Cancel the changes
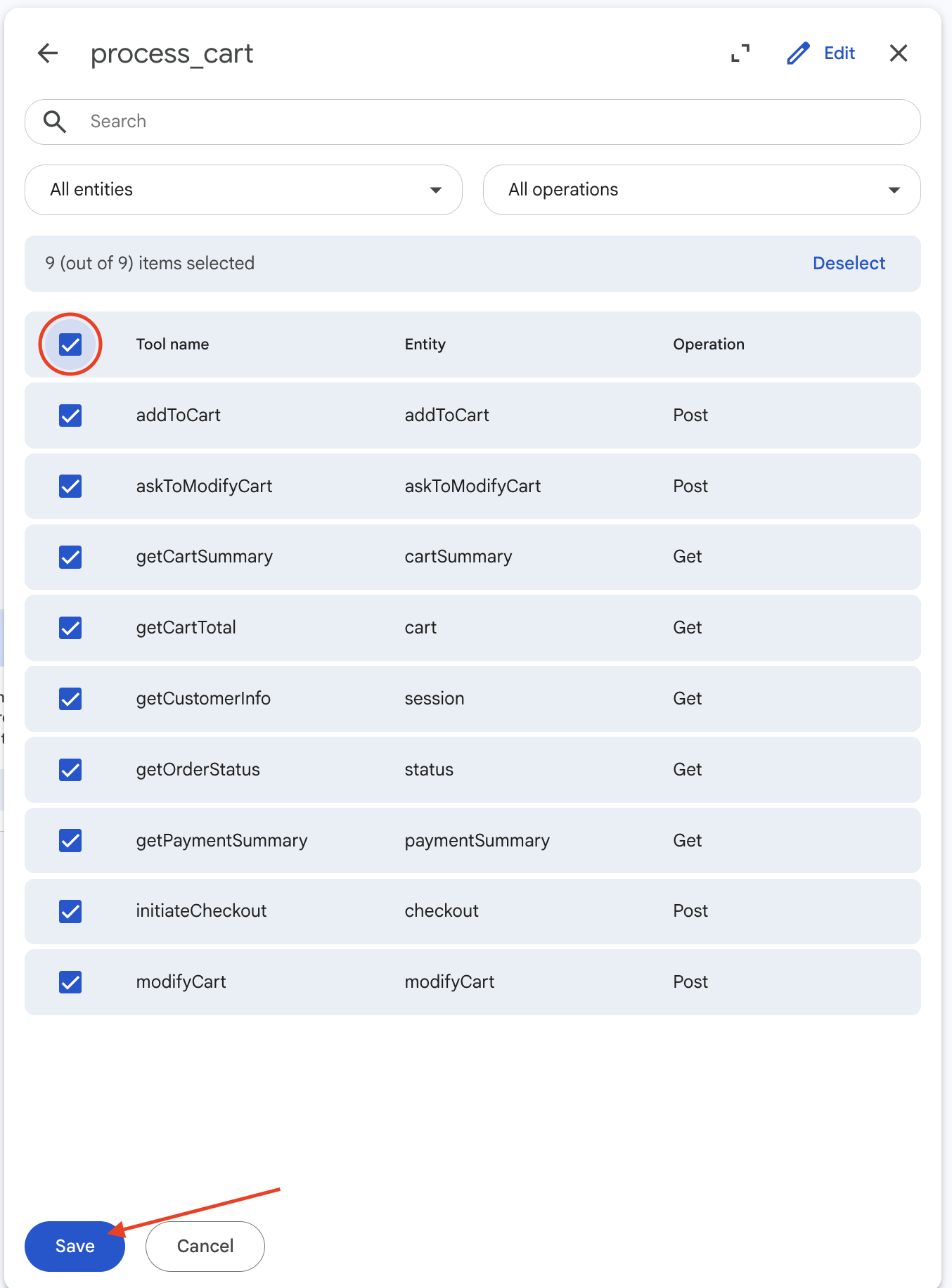Viewport: 952px width, 1288px height. 205,1246
